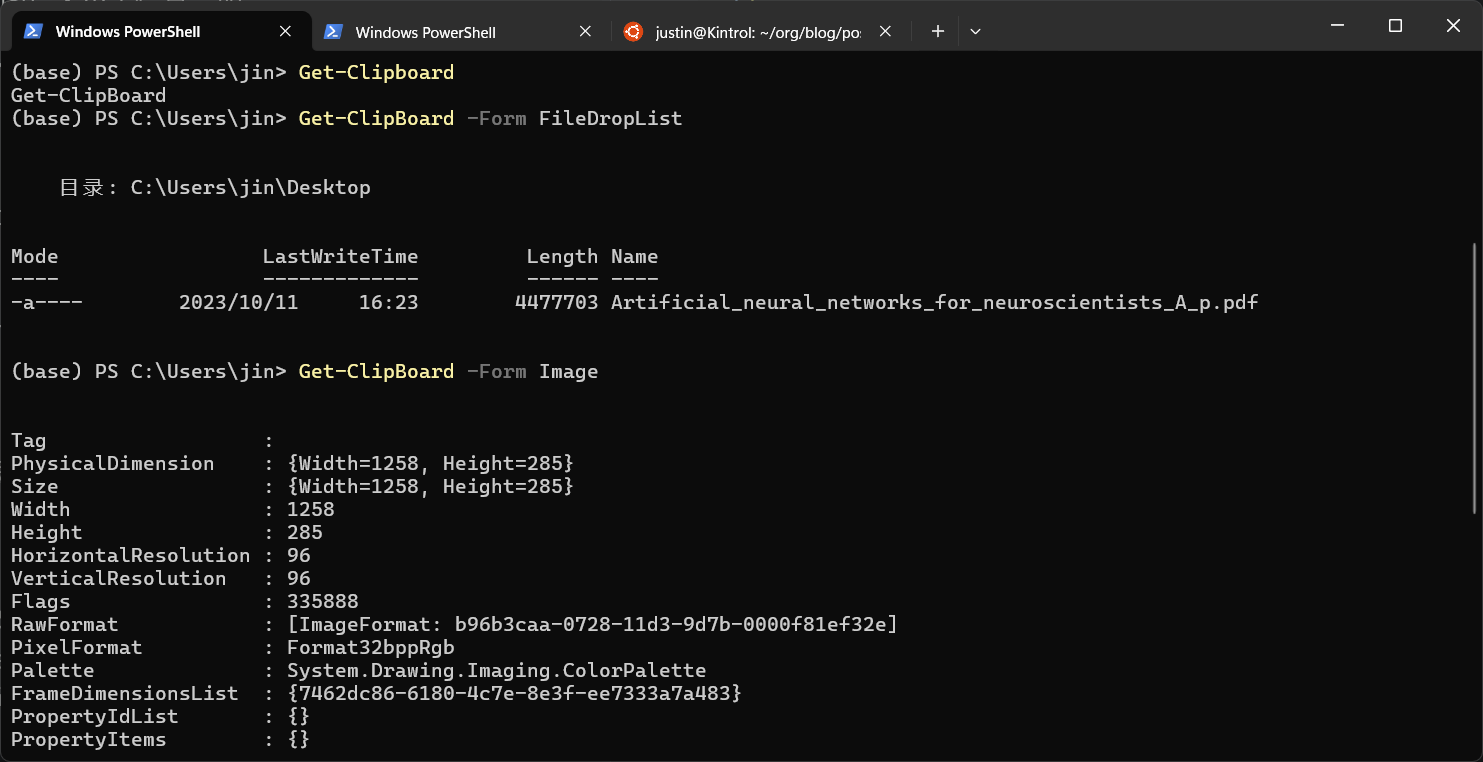
Task: Click the directory path C:\Users\jin\Desktop
Action: pyautogui.click(x=250, y=188)
